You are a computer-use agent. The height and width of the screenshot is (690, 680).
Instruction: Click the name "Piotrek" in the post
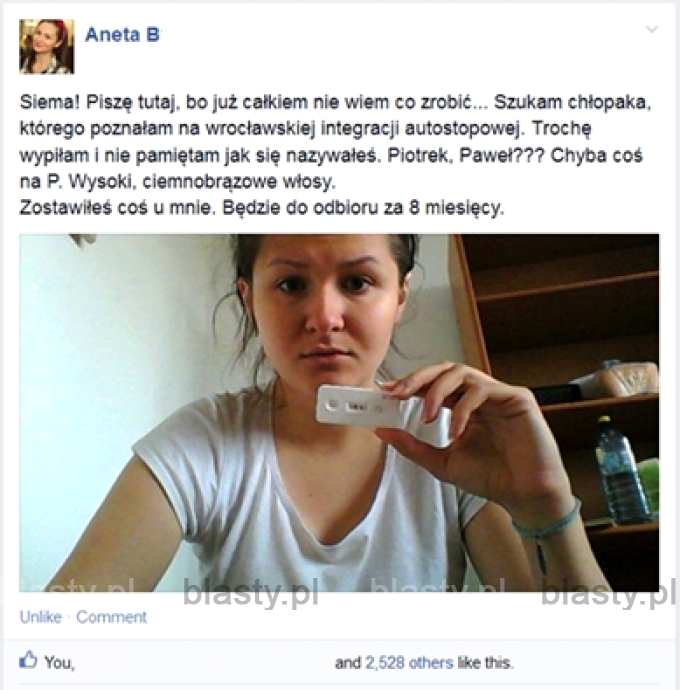[420, 155]
